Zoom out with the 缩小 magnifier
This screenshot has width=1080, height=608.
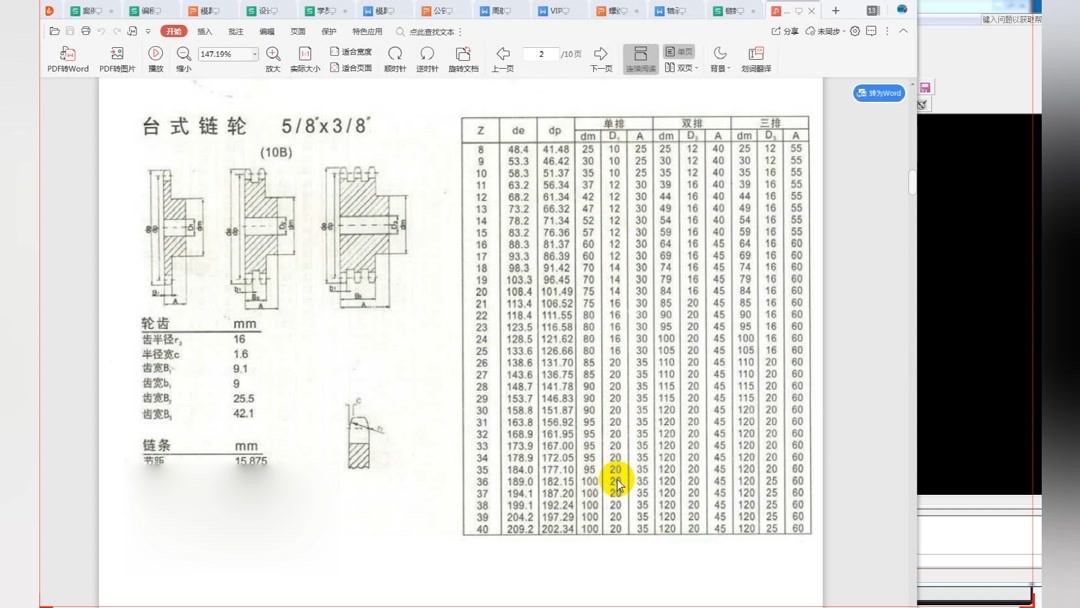click(x=183, y=56)
